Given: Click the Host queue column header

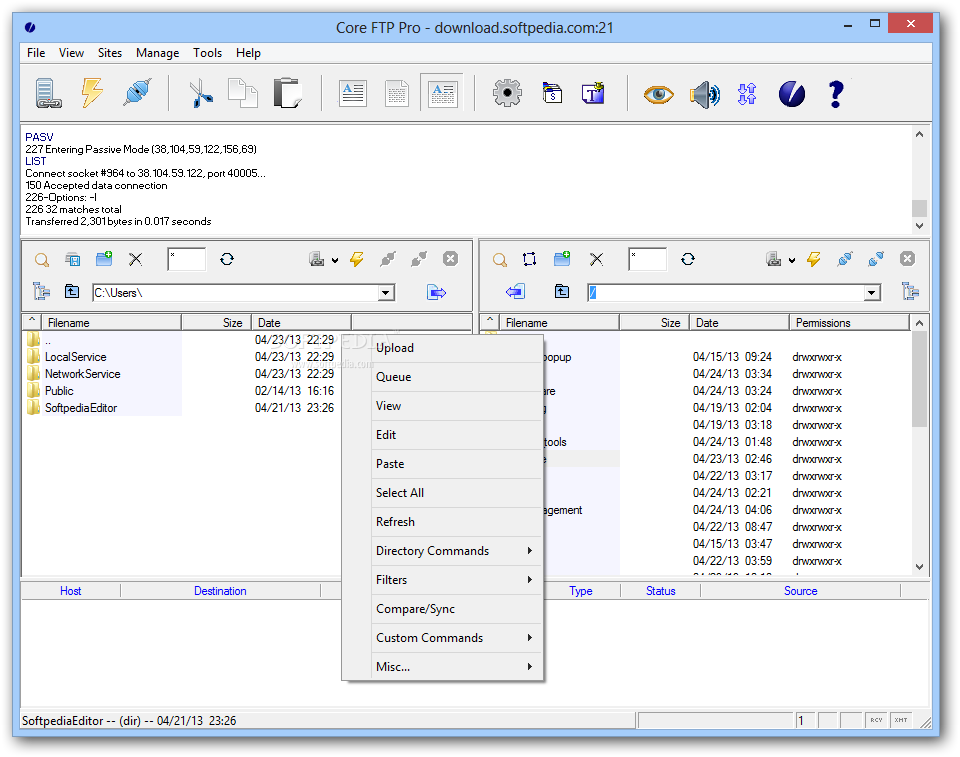Looking at the screenshot, I should [x=70, y=591].
